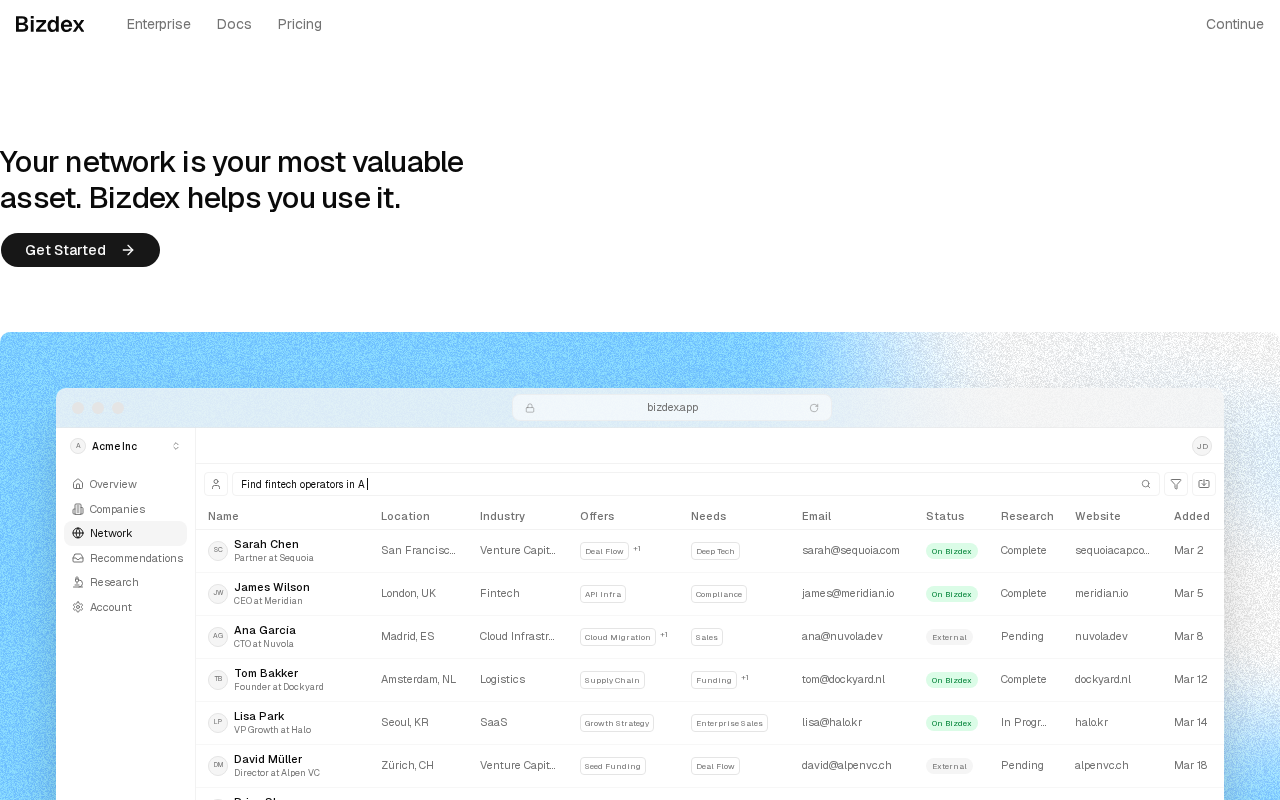Open the Enterprise page link
This screenshot has width=1280, height=800.
coord(158,24)
